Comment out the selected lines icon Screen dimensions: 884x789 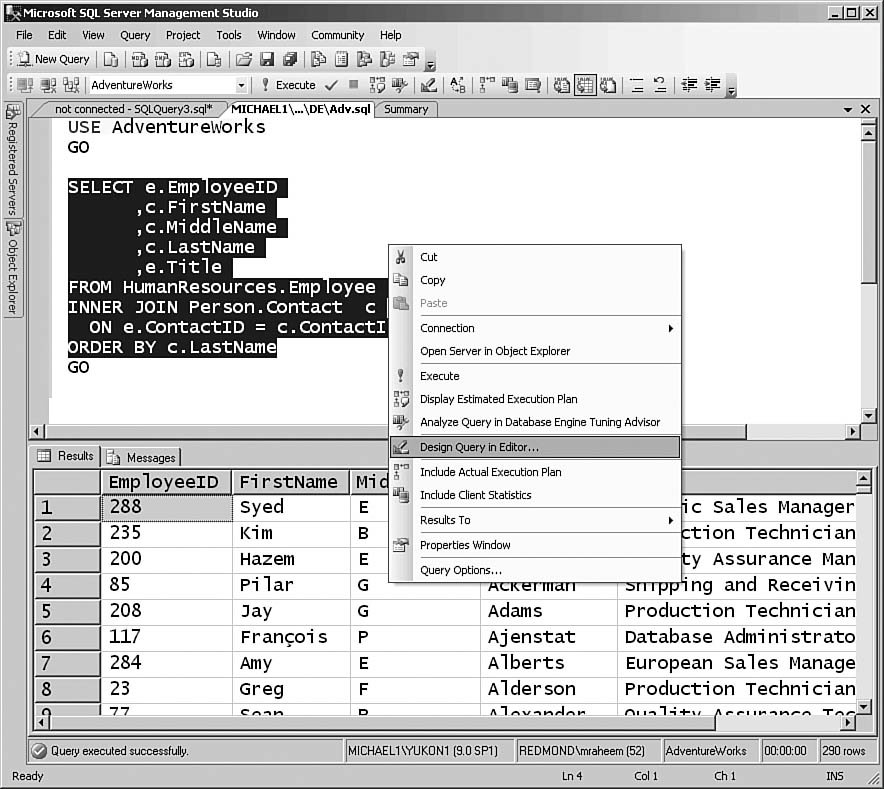(x=637, y=85)
